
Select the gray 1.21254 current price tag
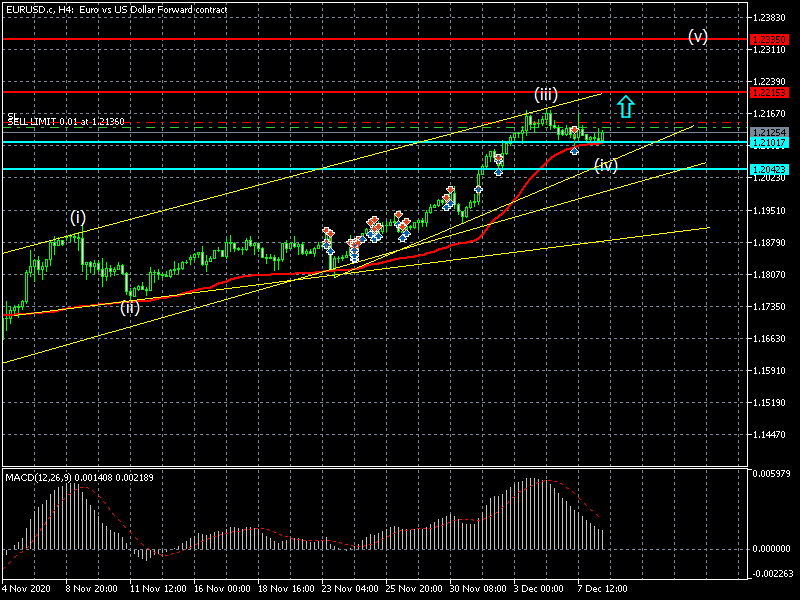769,132
